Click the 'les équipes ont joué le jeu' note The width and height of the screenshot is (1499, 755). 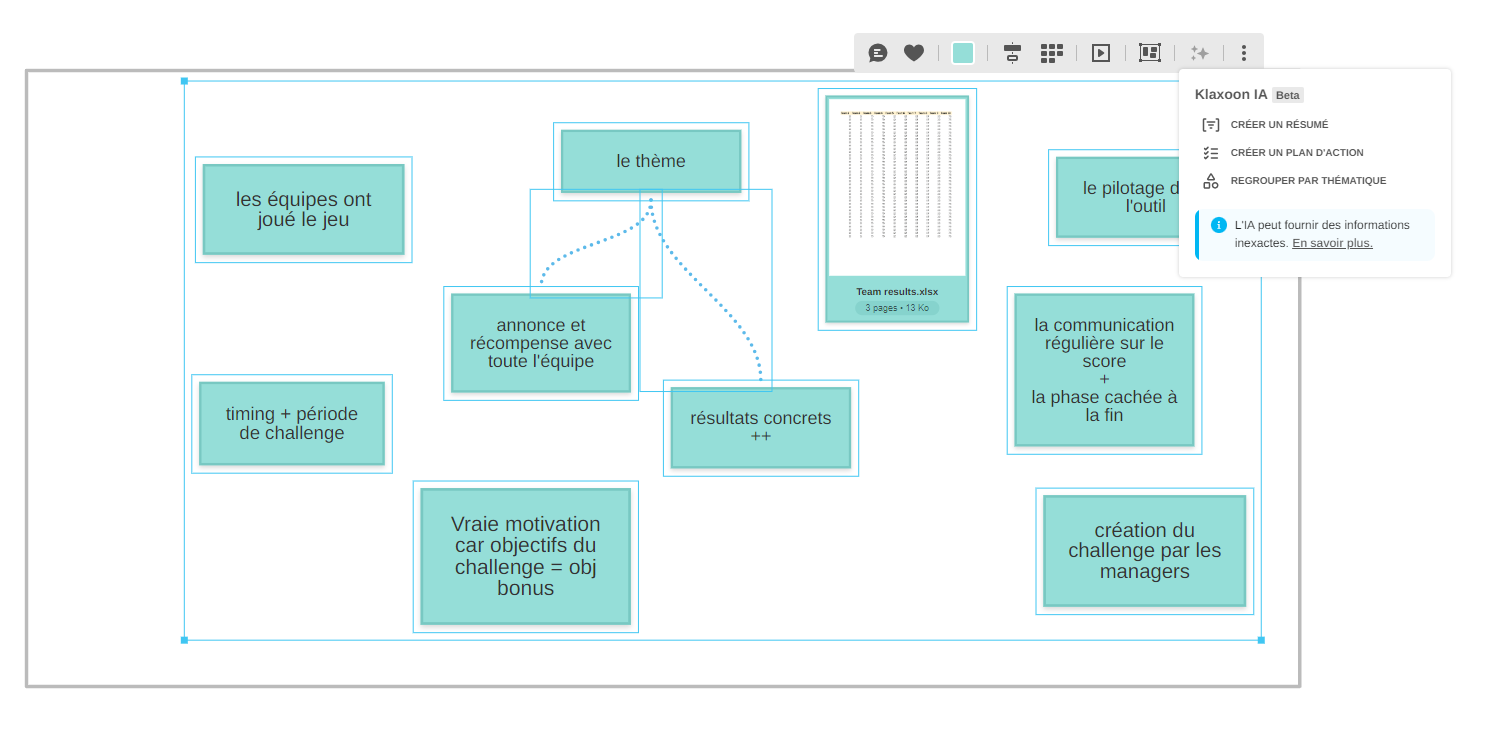pos(303,210)
